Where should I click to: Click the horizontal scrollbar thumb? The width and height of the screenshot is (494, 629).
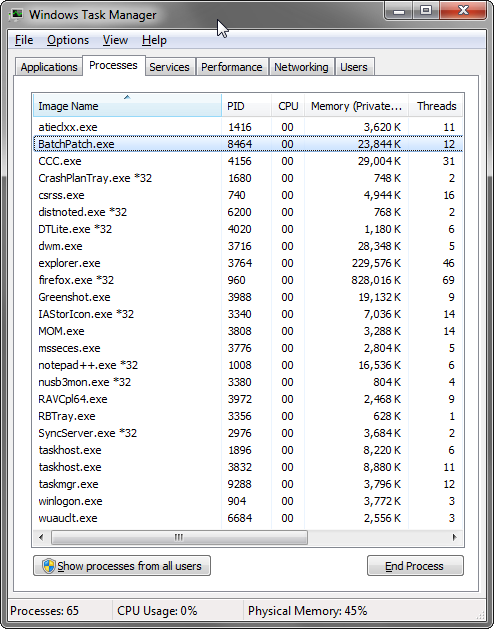(x=179, y=537)
